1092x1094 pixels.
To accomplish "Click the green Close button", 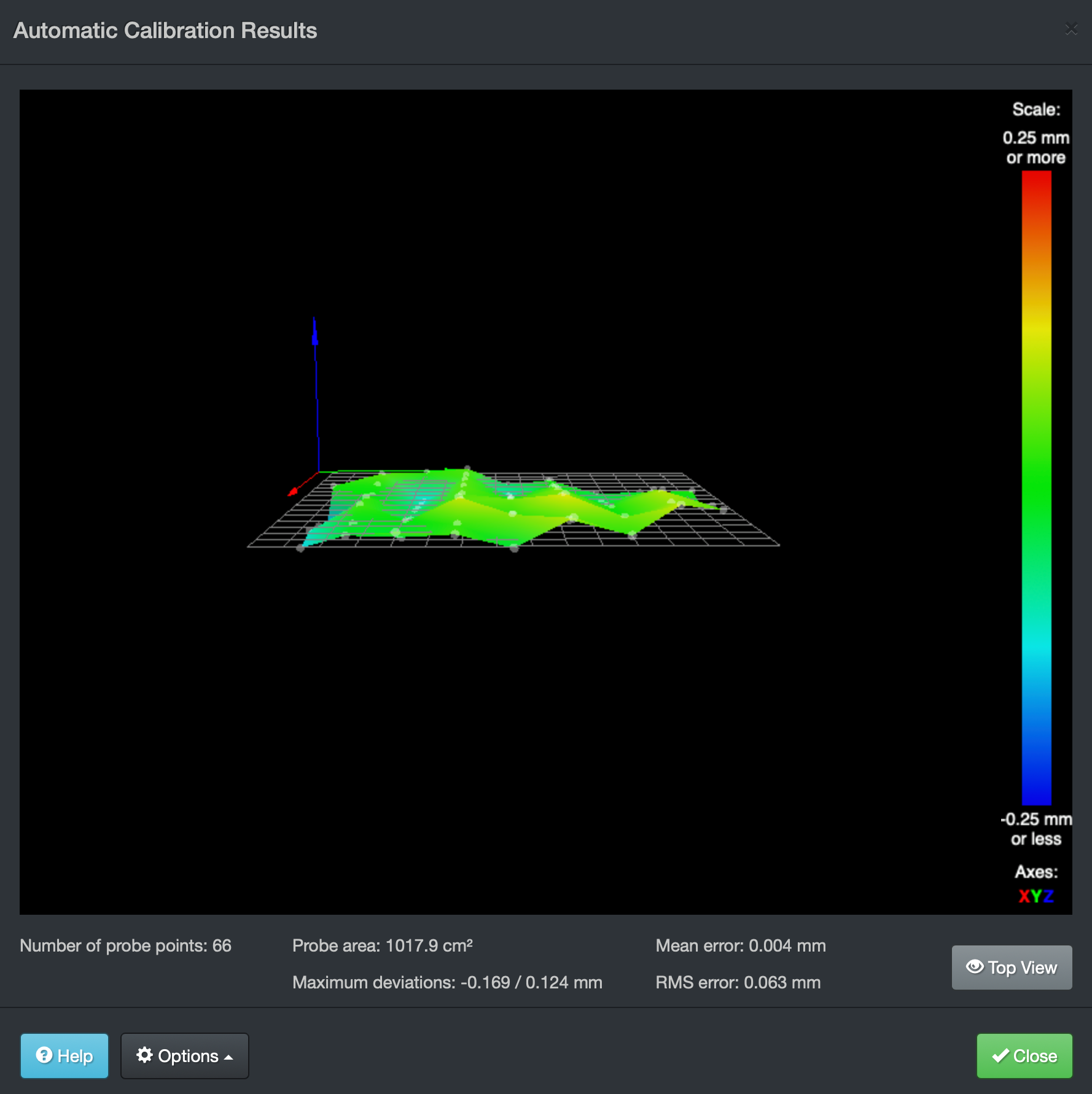I will (x=1024, y=1056).
